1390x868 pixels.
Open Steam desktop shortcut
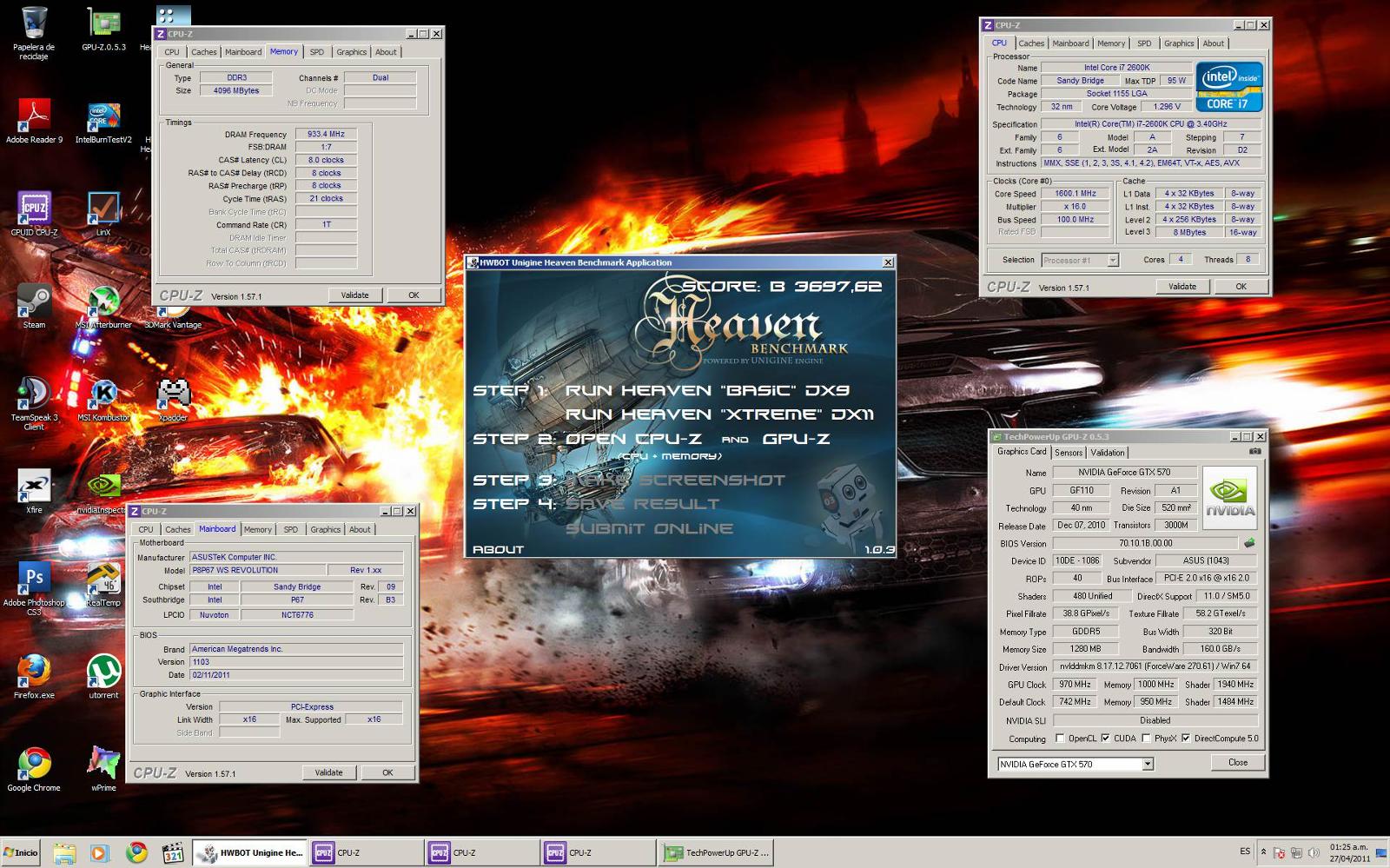point(34,306)
